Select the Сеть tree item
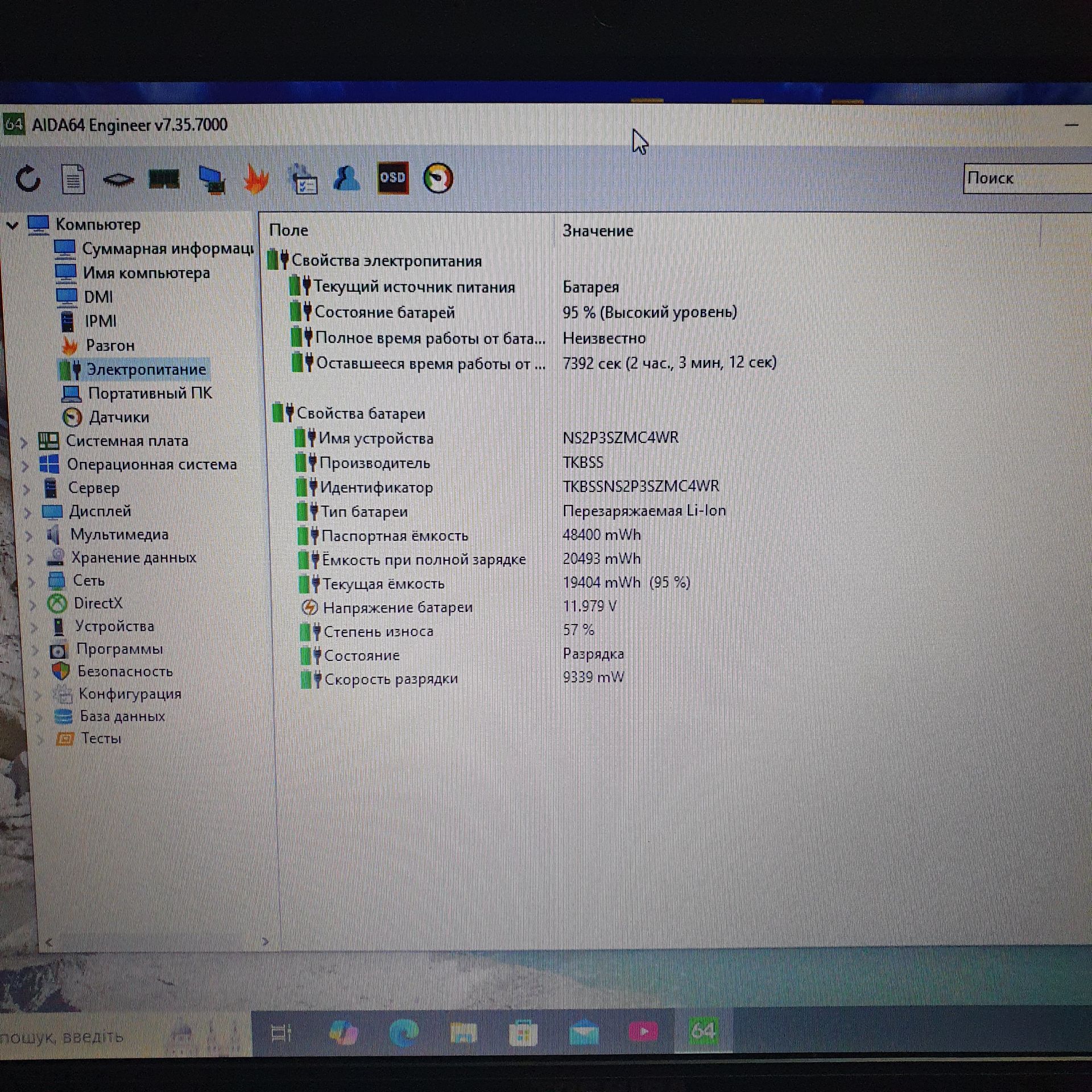This screenshot has height=1092, width=1092. click(x=89, y=581)
